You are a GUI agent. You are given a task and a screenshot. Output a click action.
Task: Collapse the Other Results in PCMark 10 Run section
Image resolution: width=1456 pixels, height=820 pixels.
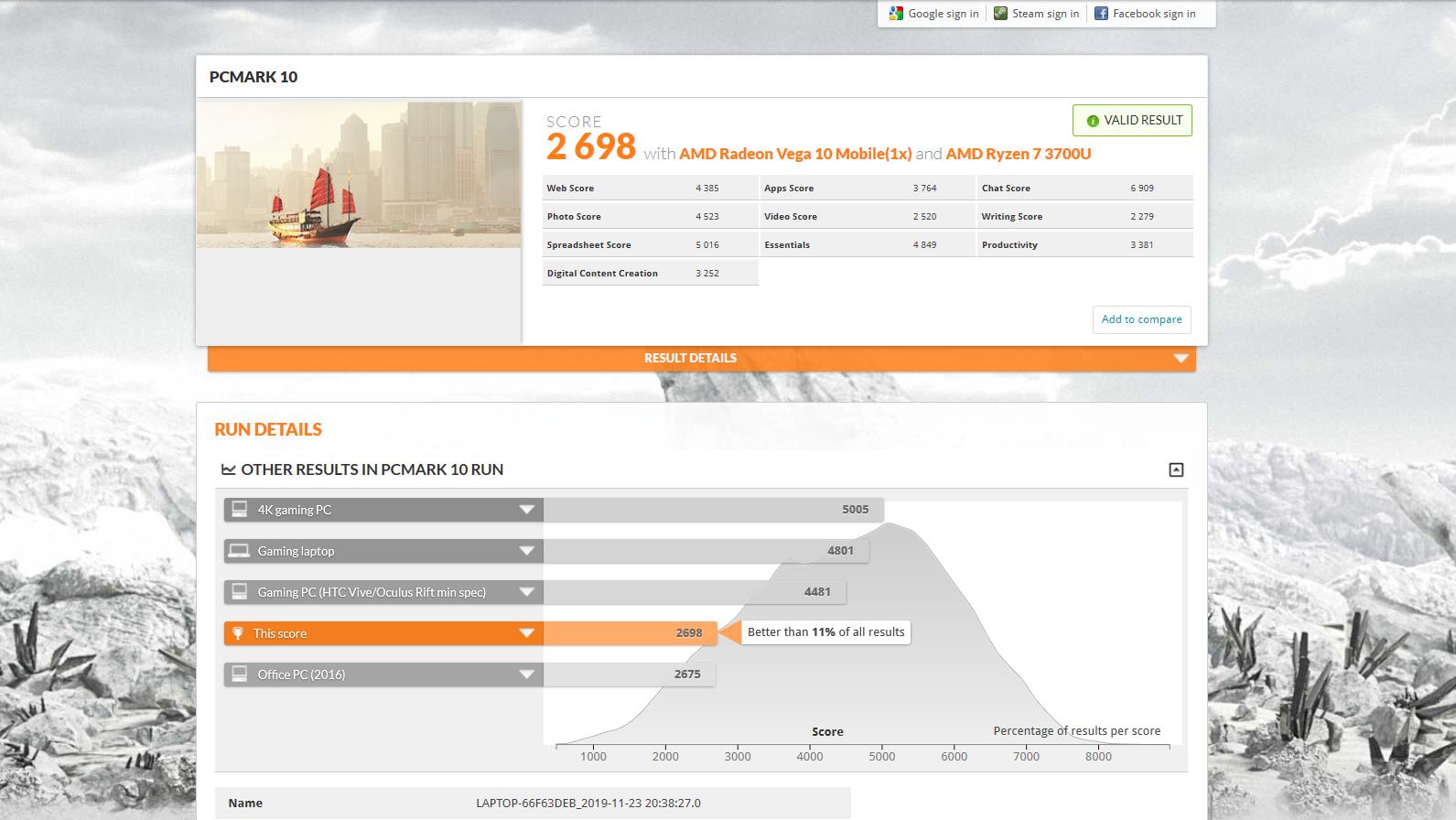point(1176,469)
